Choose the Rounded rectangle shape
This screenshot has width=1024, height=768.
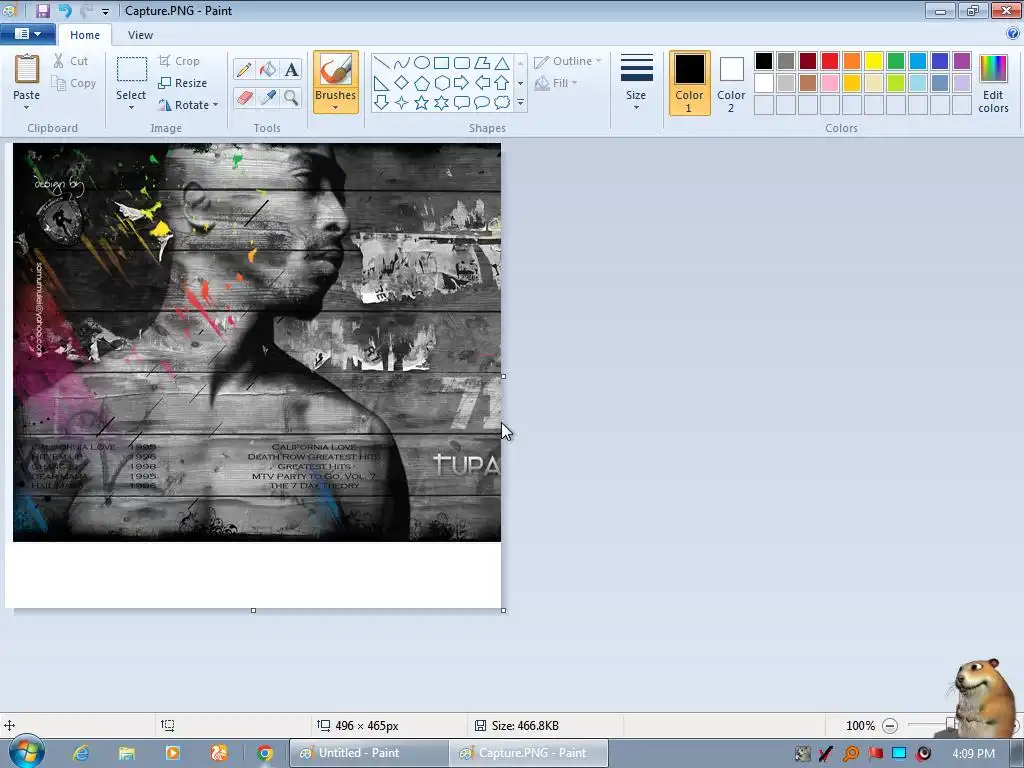tap(462, 63)
